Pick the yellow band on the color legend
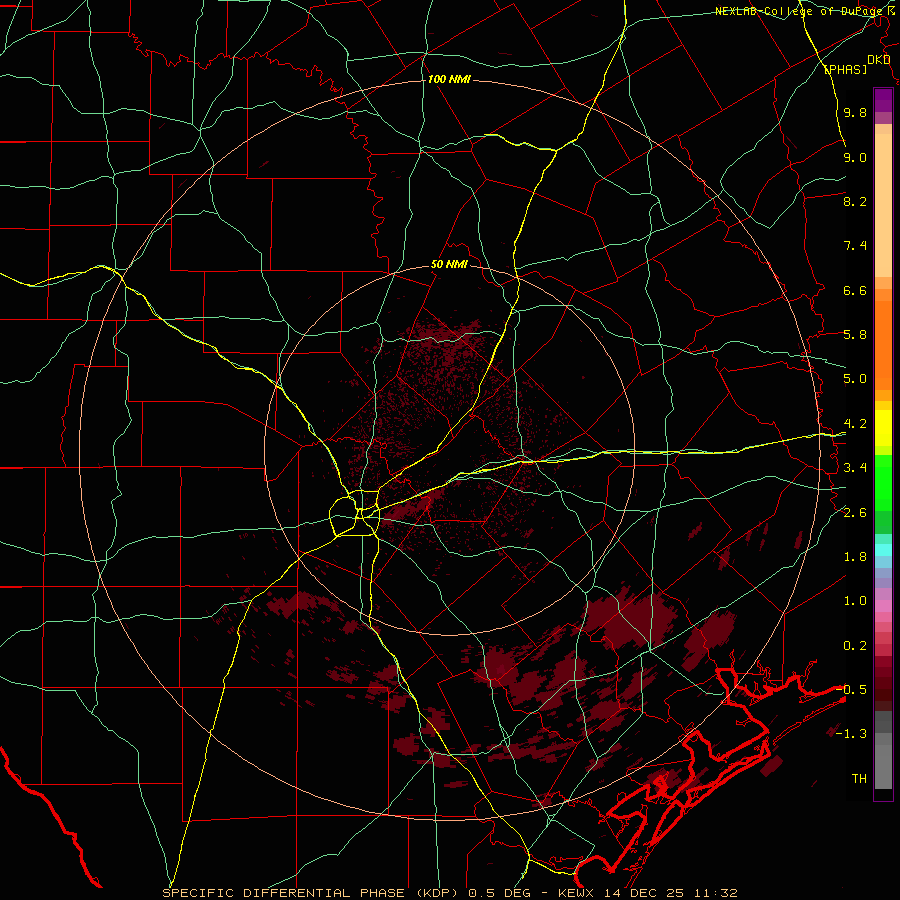Viewport: 900px width, 900px height. pyautogui.click(x=883, y=428)
